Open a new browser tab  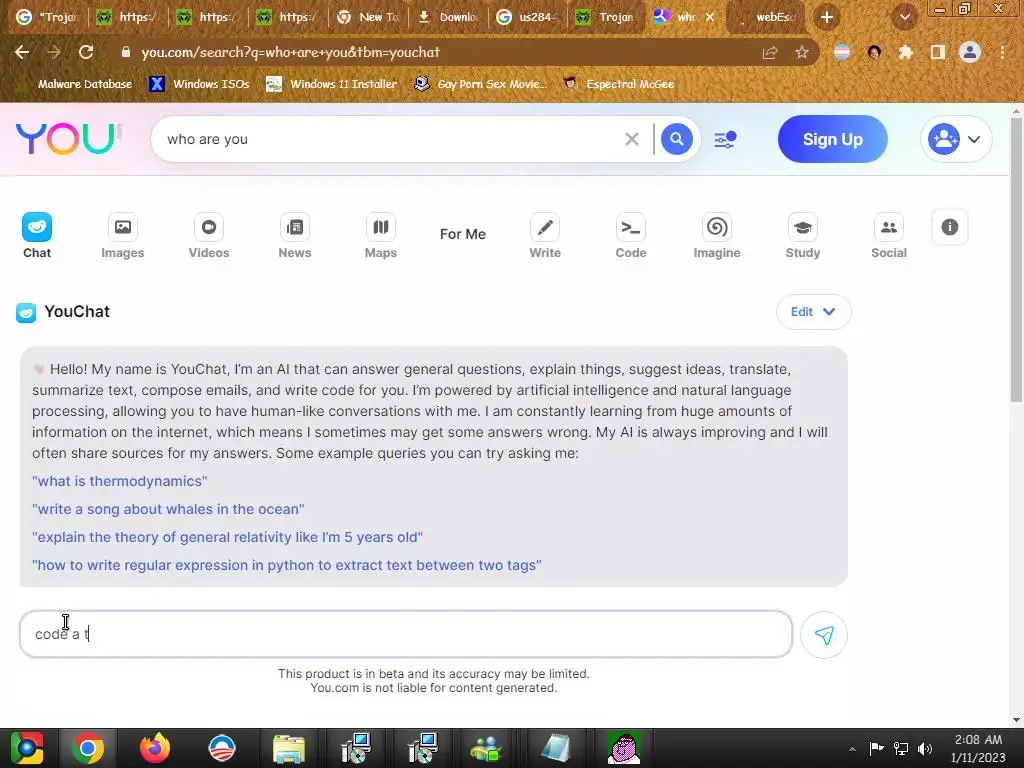click(827, 17)
